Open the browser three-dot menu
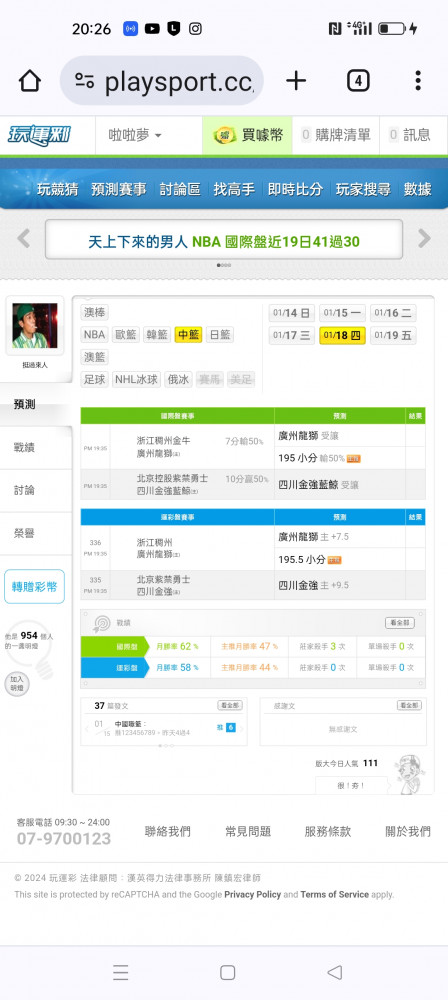The width and height of the screenshot is (448, 1000). pos(418,80)
